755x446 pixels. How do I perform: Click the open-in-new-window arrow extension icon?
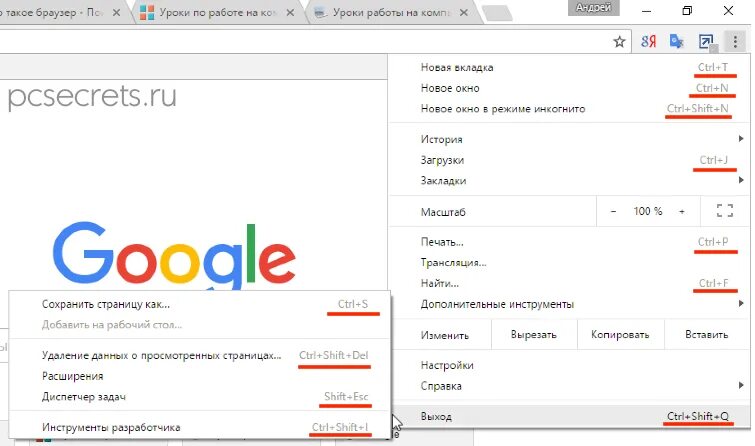coord(706,42)
